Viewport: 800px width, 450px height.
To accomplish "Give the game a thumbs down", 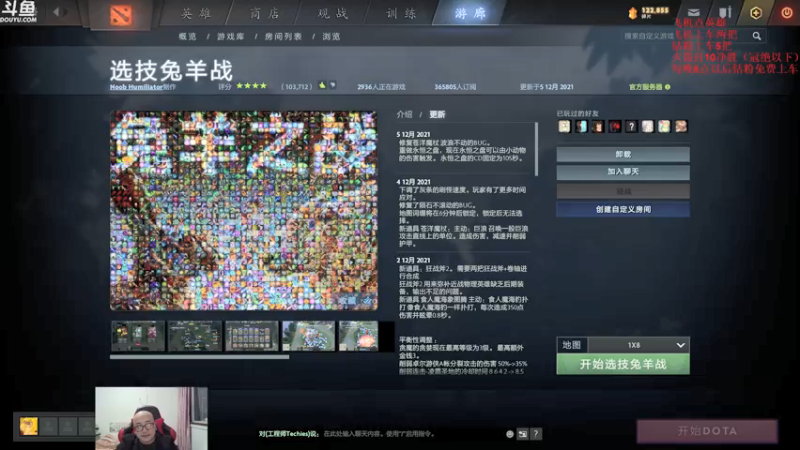I will 333,85.
